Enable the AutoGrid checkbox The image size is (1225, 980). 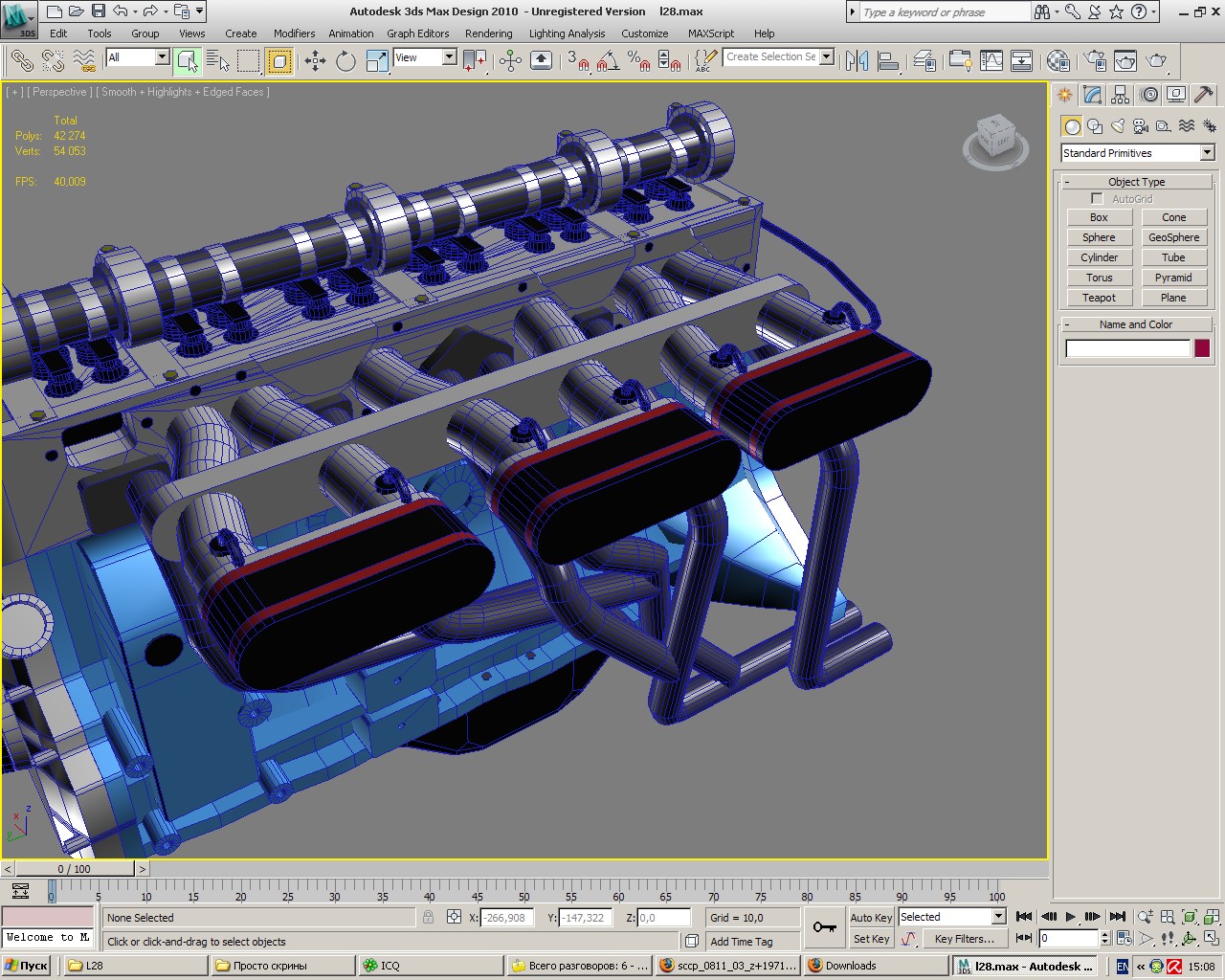click(x=1097, y=199)
